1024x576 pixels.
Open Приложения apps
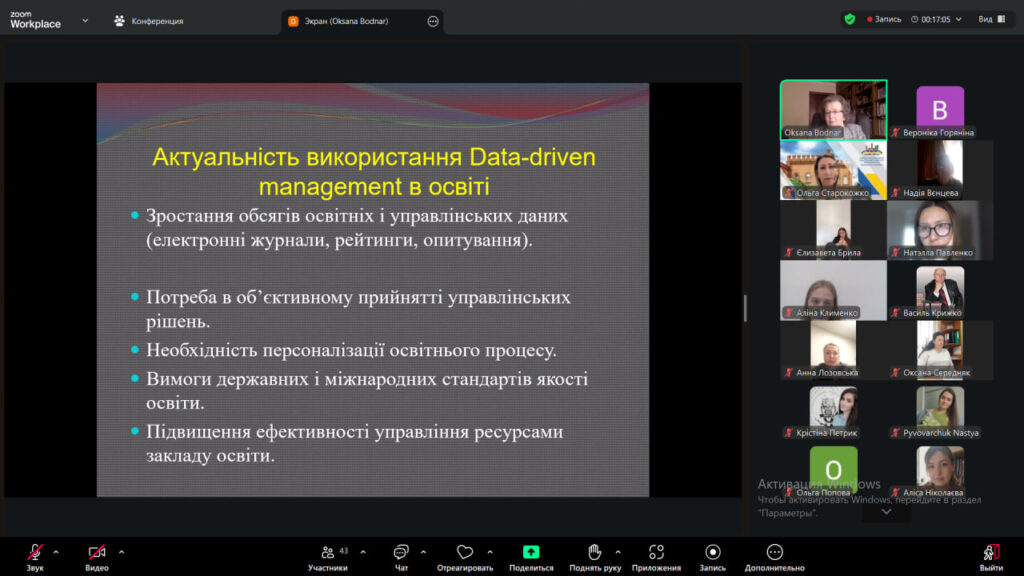pyautogui.click(x=656, y=553)
